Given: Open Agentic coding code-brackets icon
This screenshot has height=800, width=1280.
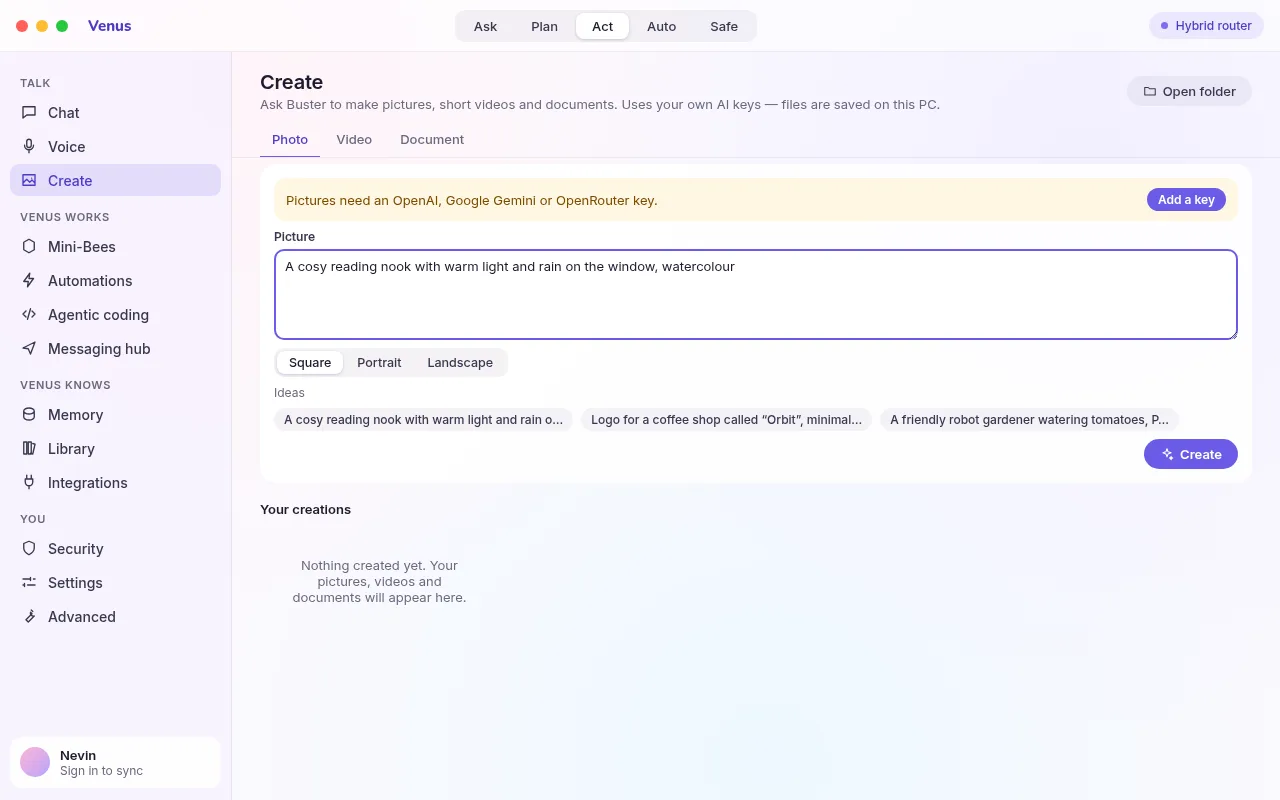Looking at the screenshot, I should coord(29,315).
